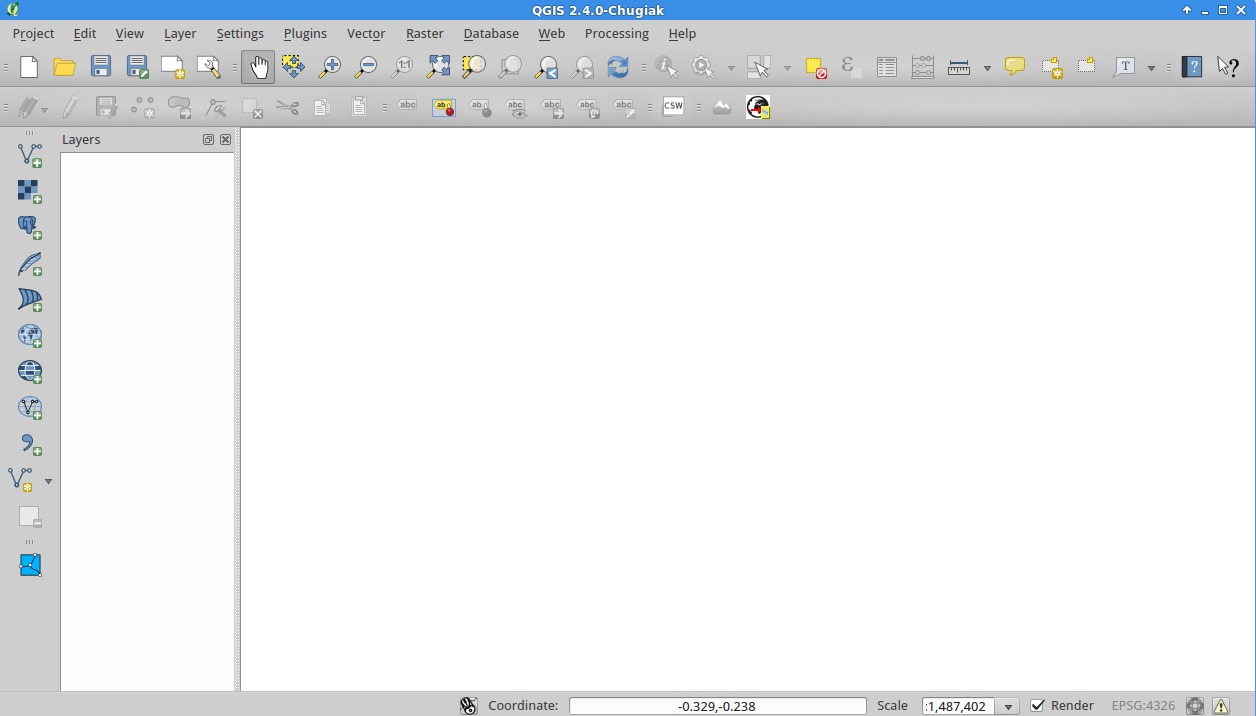Expand the Scale dropdown in status bar
The image size is (1256, 716).
(x=1008, y=706)
